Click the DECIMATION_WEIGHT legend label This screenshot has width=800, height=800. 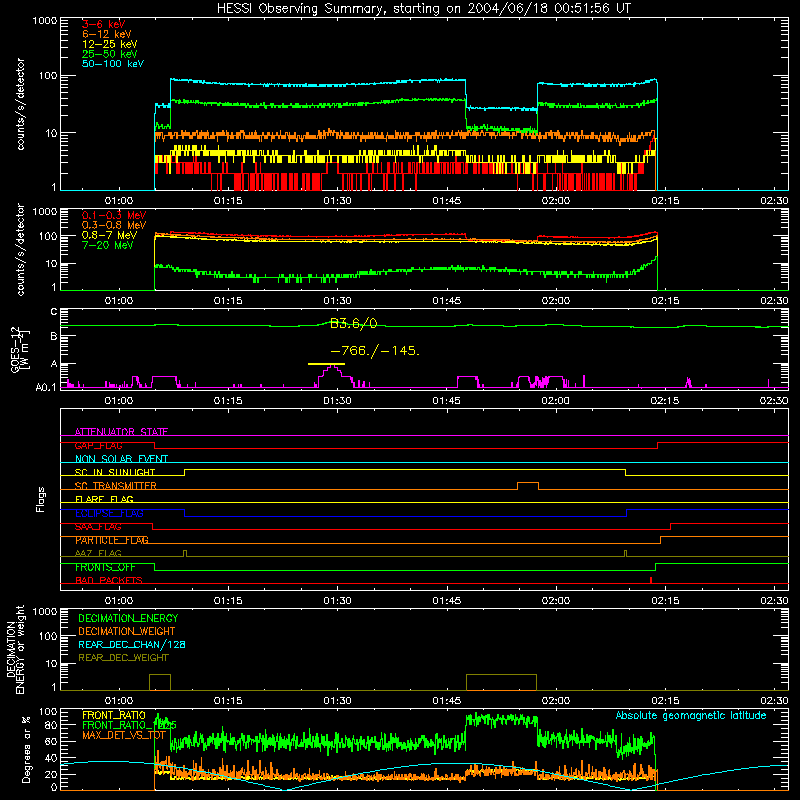pos(127,631)
